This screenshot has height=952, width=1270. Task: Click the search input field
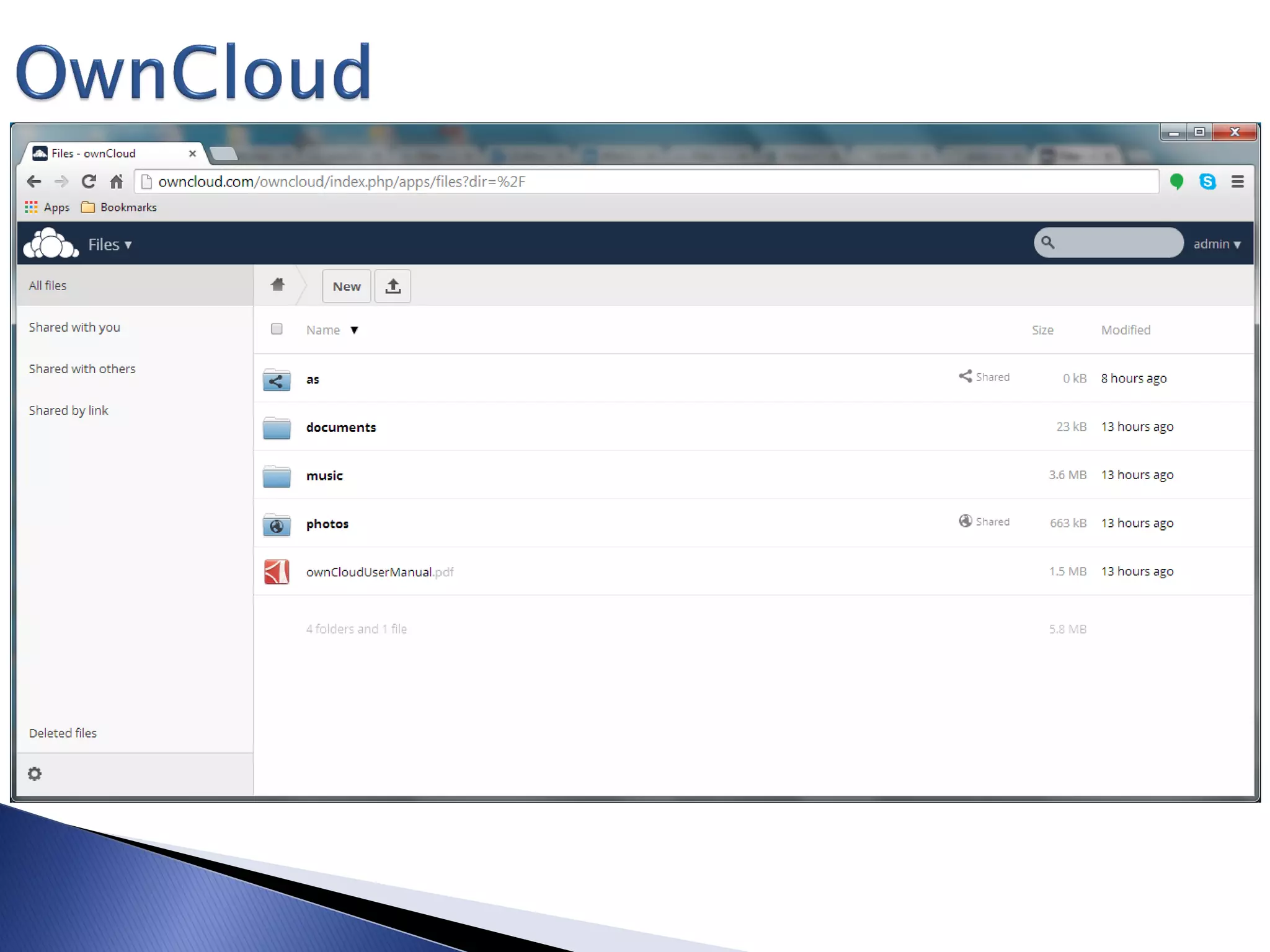(x=1116, y=243)
